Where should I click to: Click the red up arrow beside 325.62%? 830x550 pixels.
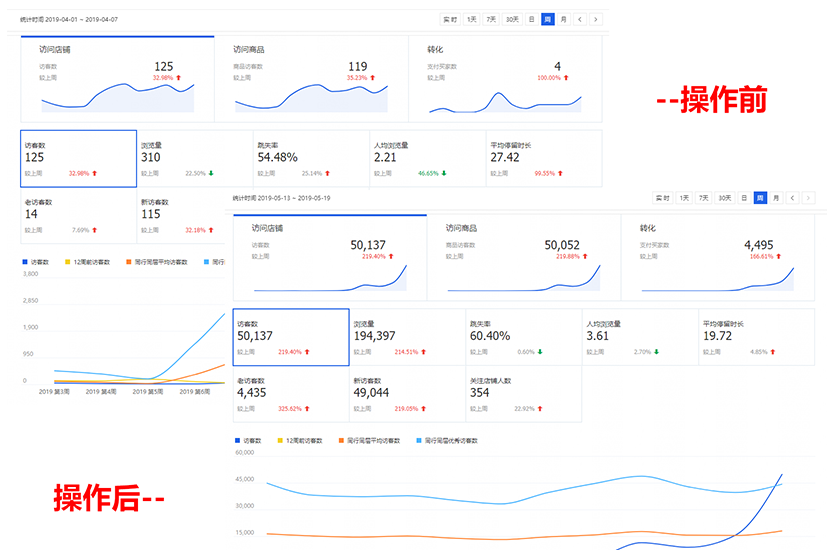pos(308,408)
